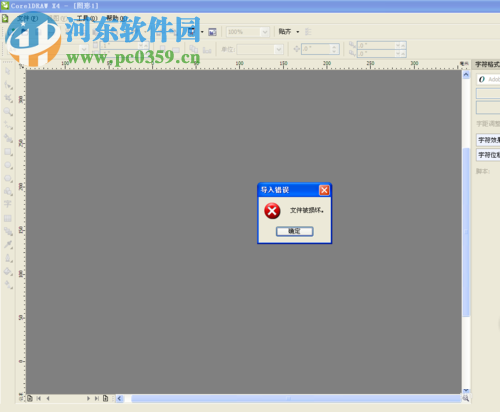Viewport: 500px width, 412px height.
Task: Select the Zoom tool in the toolbox
Action: pos(8,112)
